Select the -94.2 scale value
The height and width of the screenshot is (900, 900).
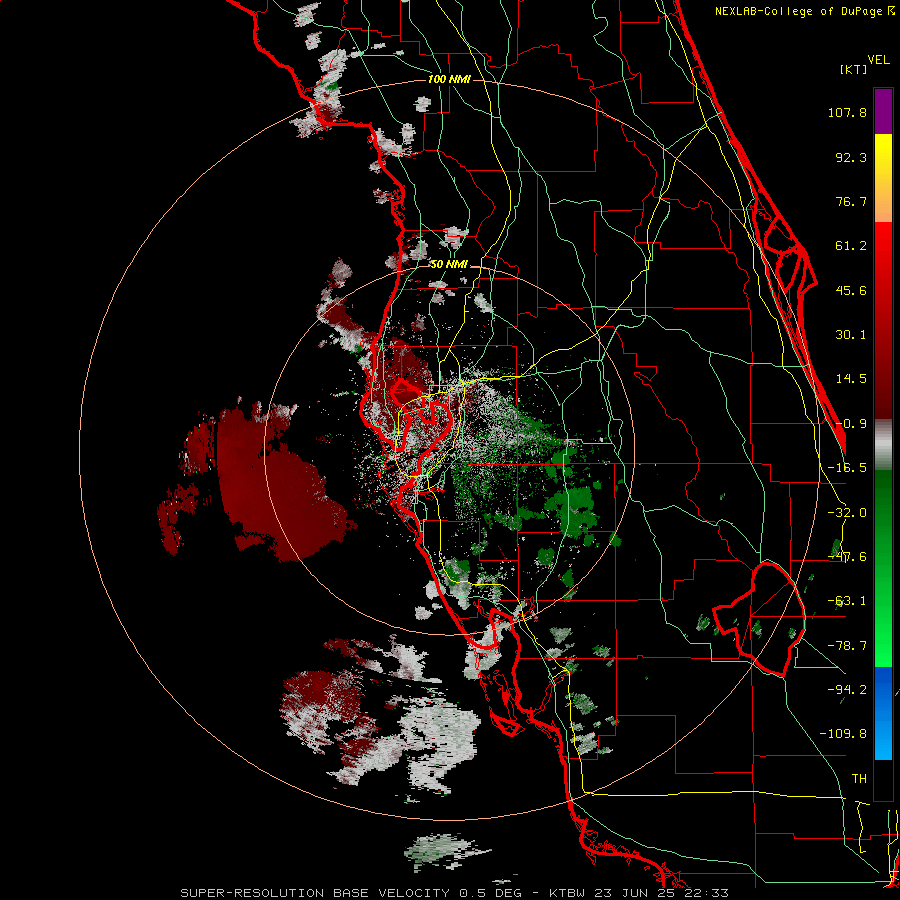[847, 690]
